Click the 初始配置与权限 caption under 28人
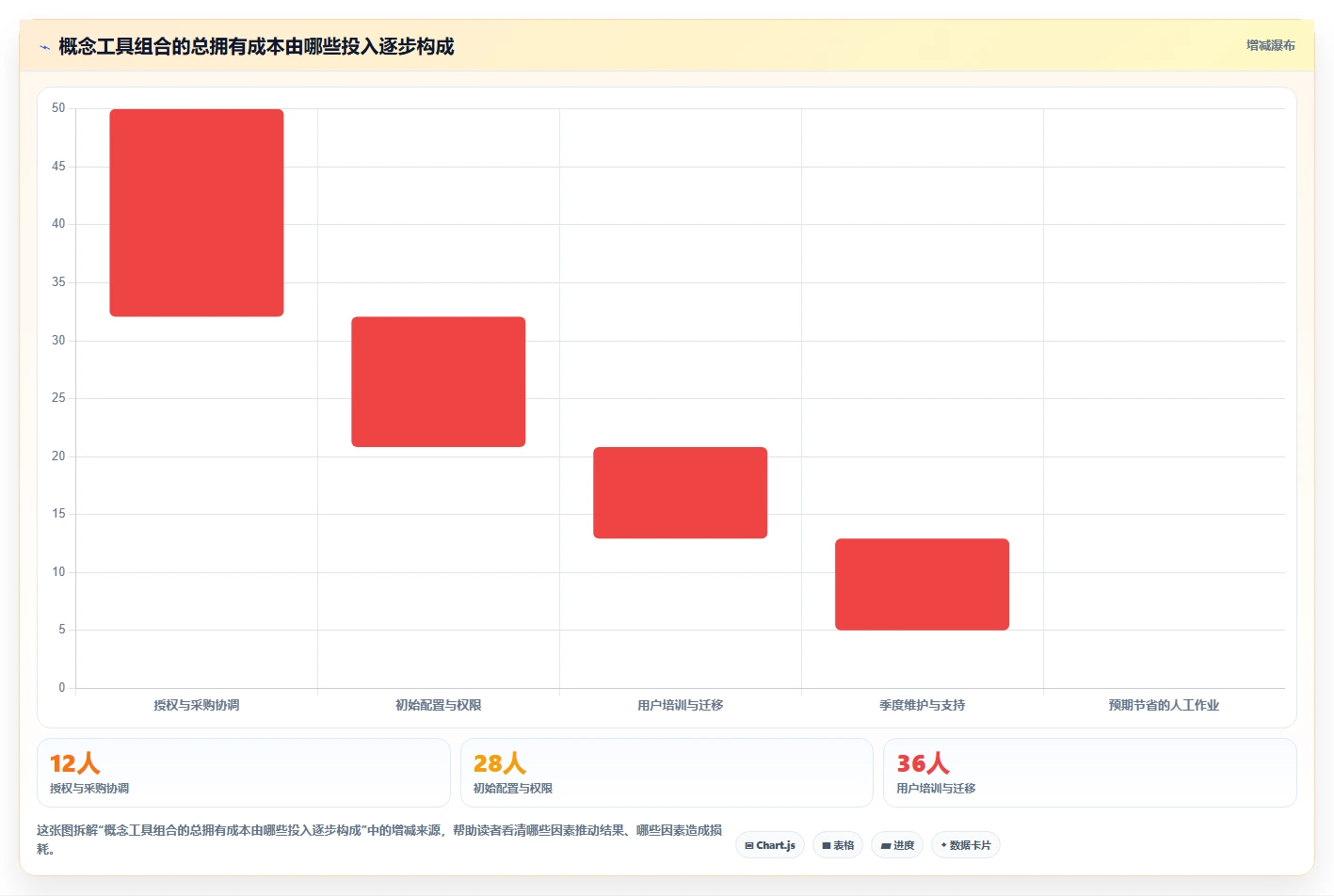Viewport: 1334px width, 896px height. 513,789
